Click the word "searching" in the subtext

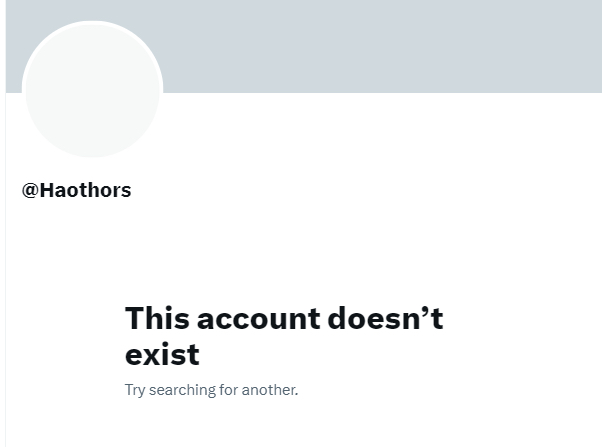point(182,391)
